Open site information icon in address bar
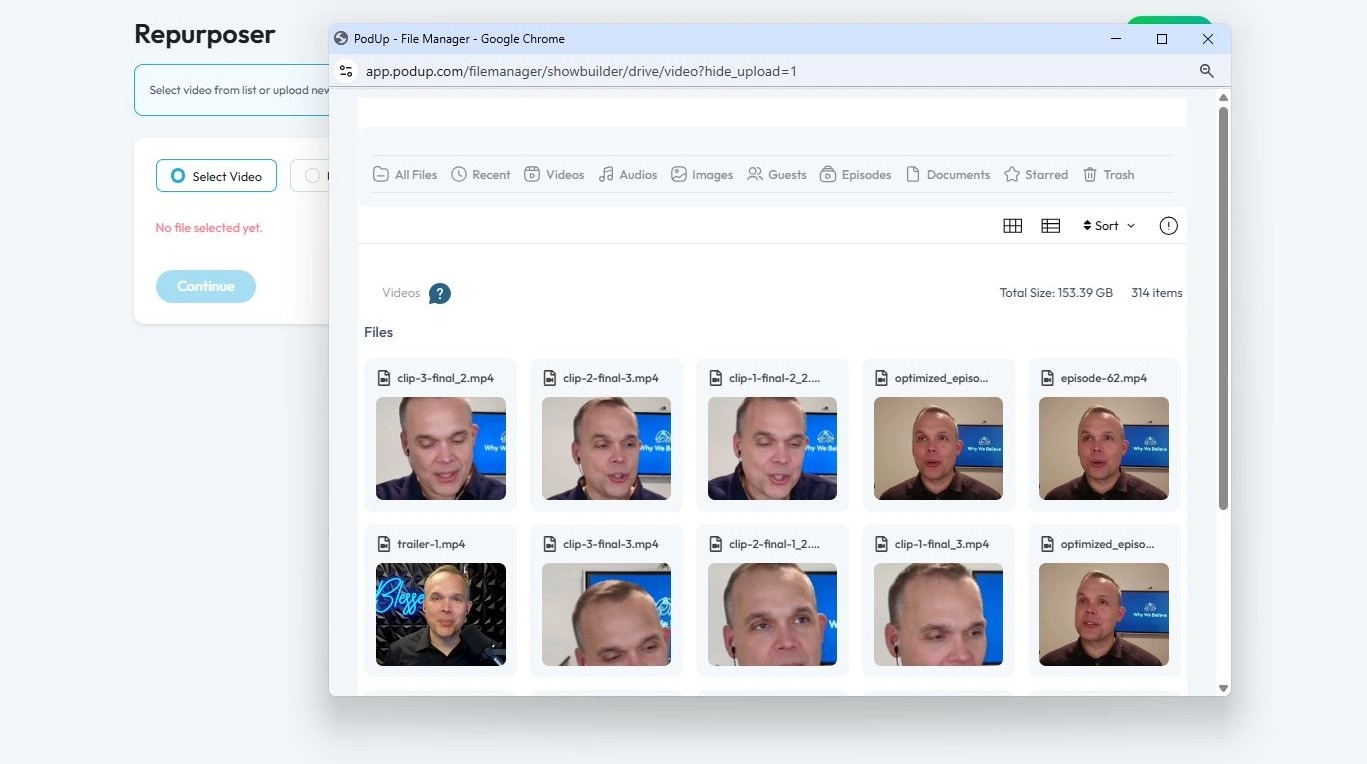The width and height of the screenshot is (1367, 764). click(346, 71)
